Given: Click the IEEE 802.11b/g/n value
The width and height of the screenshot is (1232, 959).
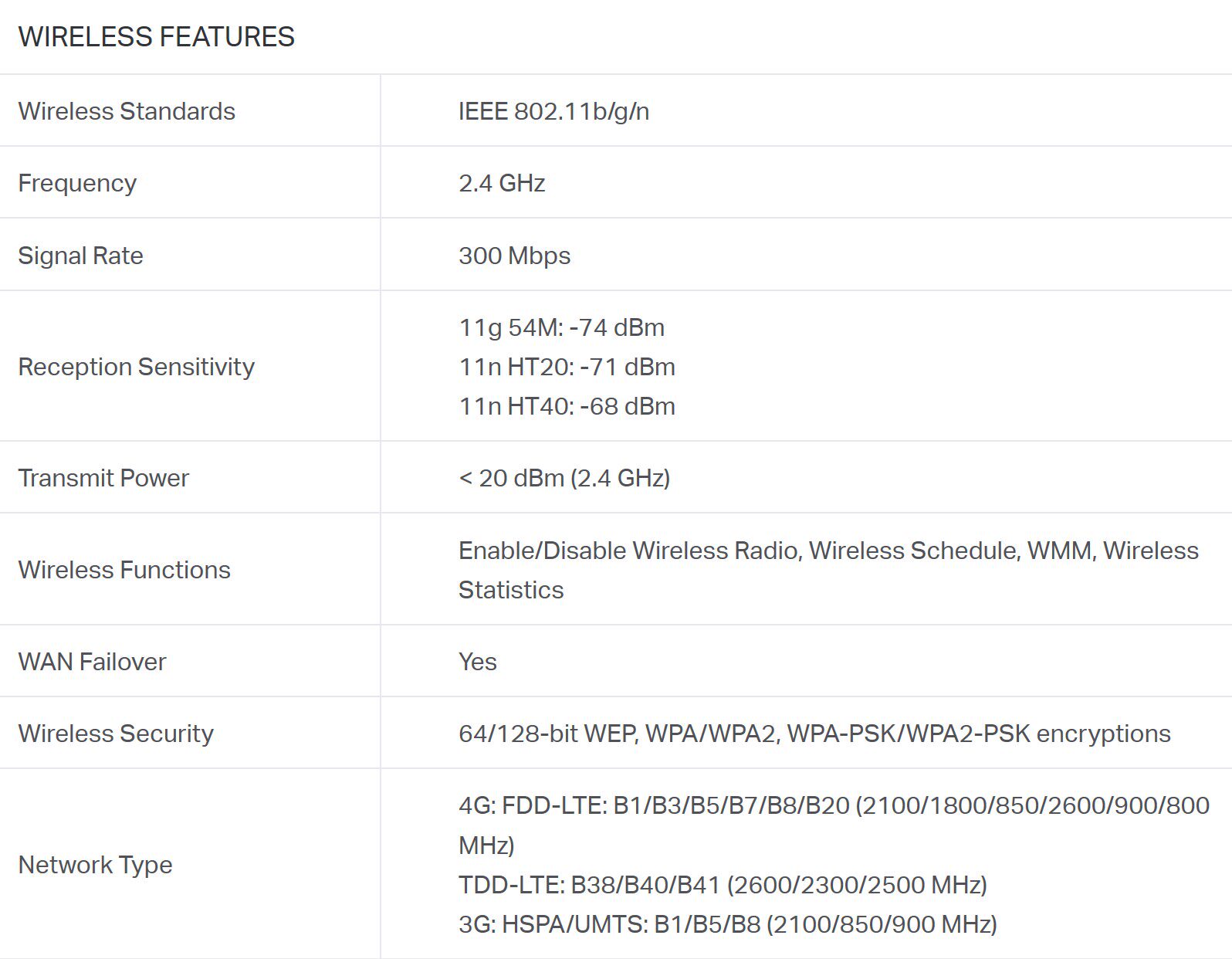Looking at the screenshot, I should pyautogui.click(x=553, y=111).
